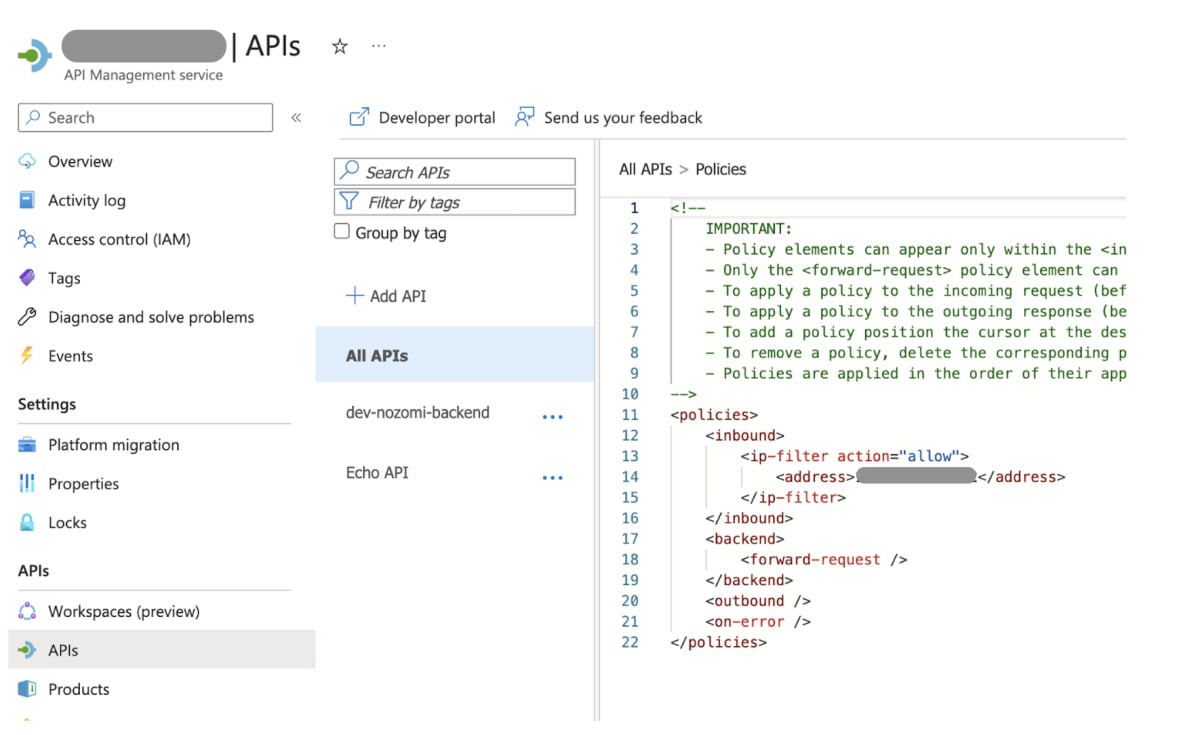This screenshot has width=1200, height=735.
Task: Toggle the Group by tag checkbox
Action: pyautogui.click(x=342, y=232)
